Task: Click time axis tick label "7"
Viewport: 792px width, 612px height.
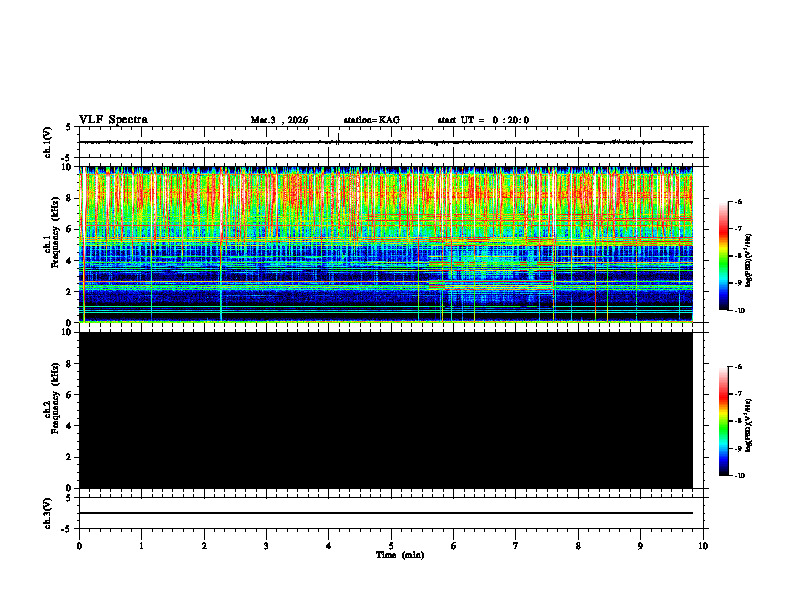Action: click(516, 546)
